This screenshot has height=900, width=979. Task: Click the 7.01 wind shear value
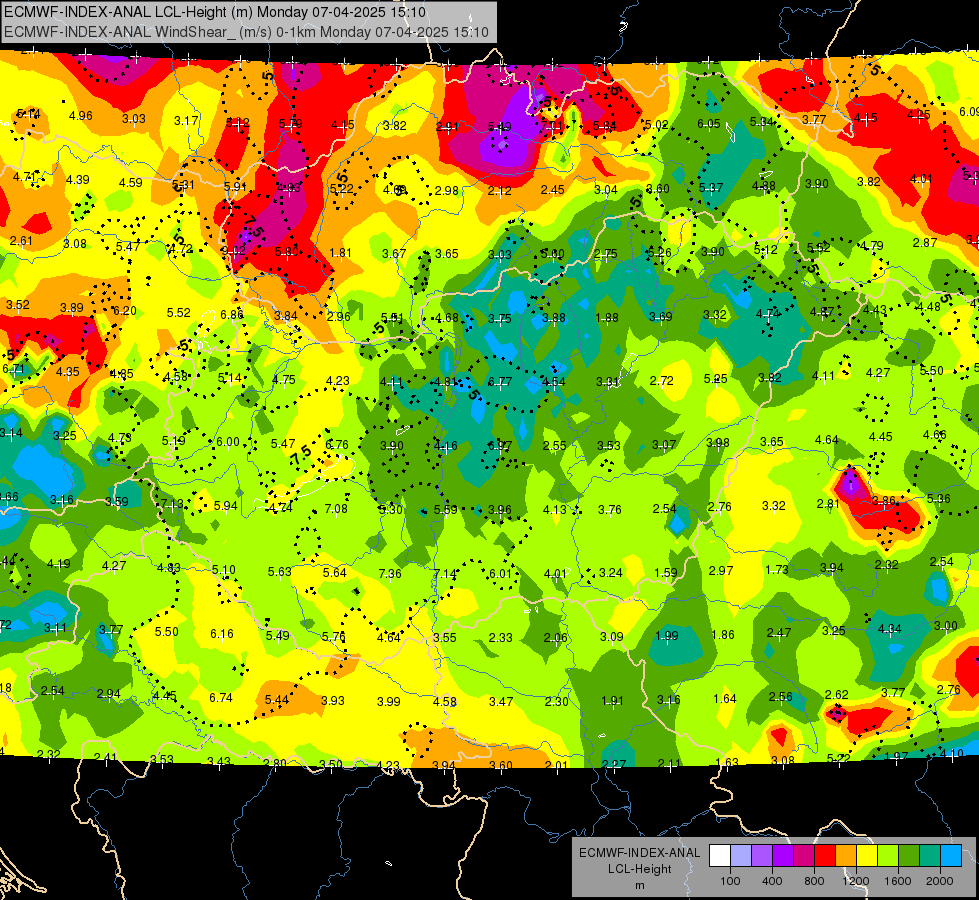point(552,127)
